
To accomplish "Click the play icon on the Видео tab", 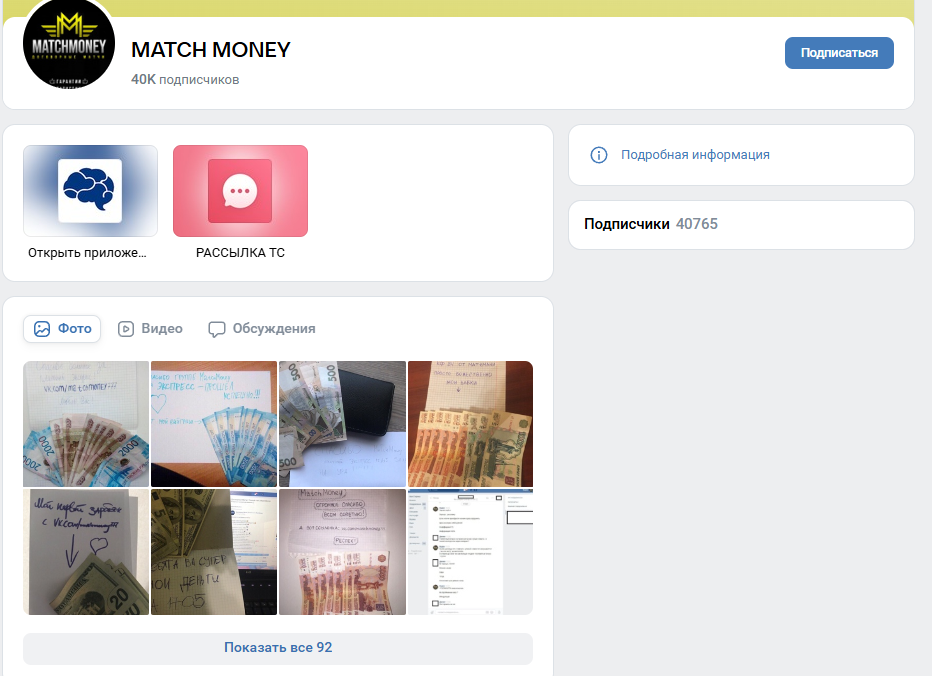I will tap(125, 329).
